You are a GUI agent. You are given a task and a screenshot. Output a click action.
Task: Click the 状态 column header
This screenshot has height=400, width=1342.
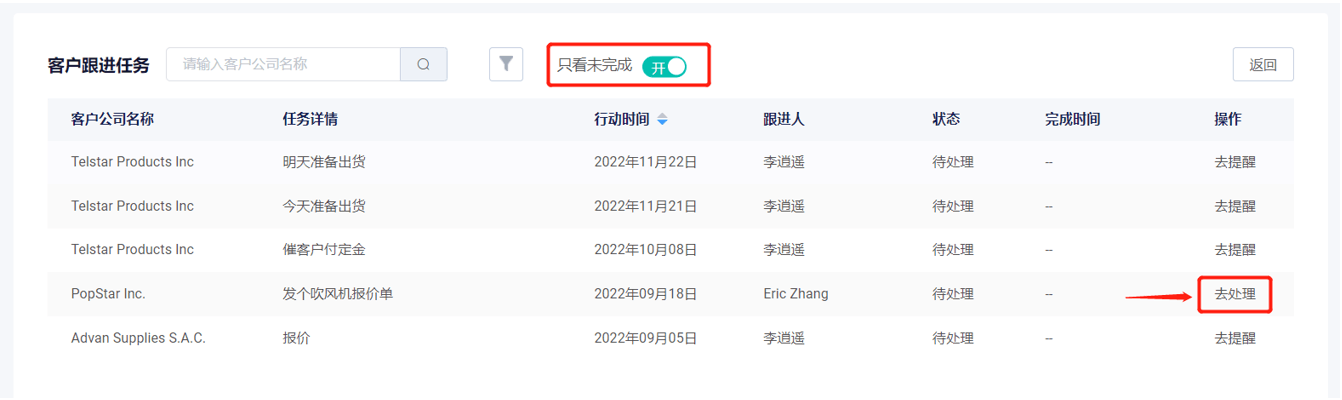click(946, 119)
